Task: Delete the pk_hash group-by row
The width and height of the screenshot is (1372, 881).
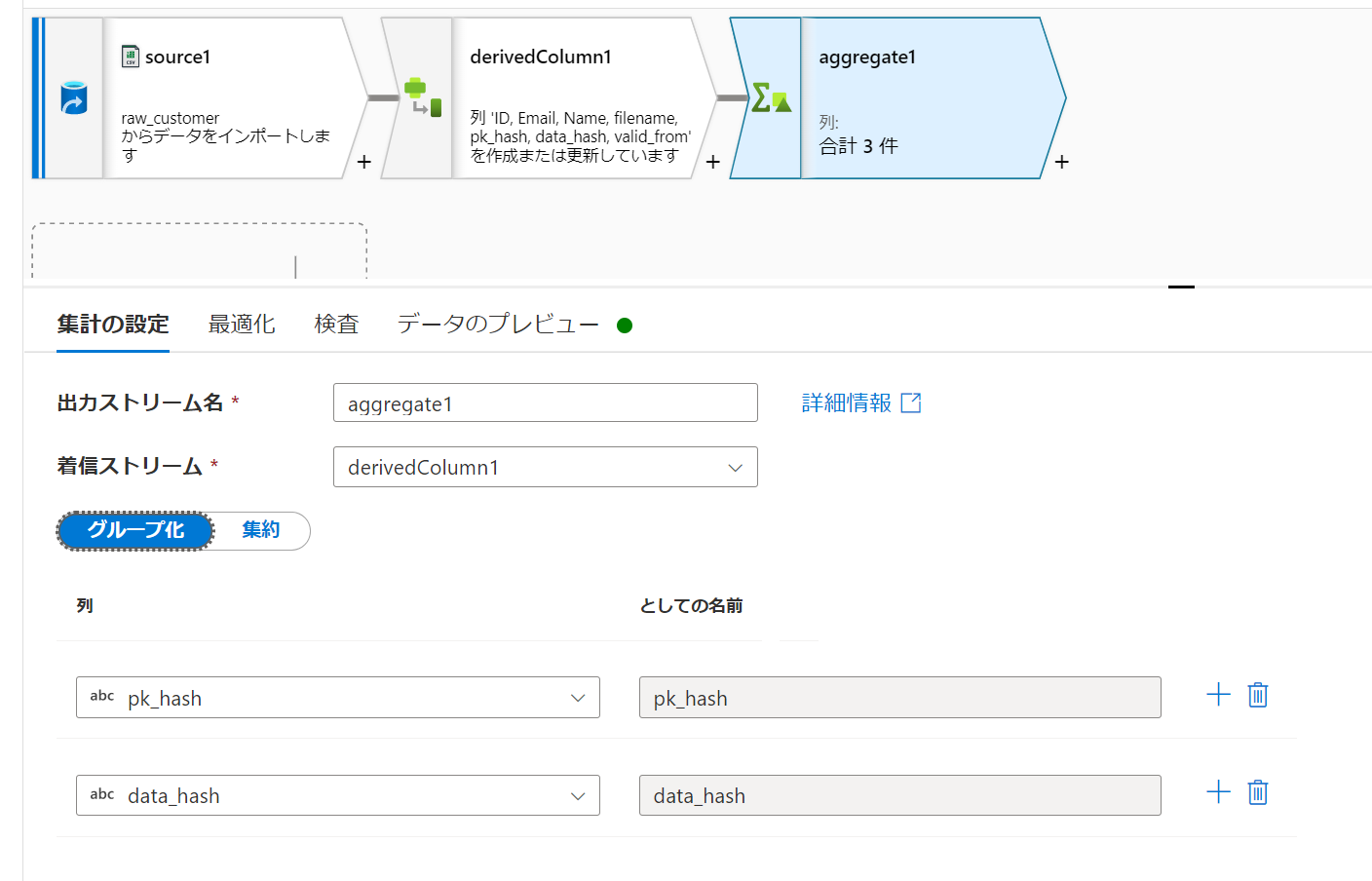Action: tap(1258, 695)
